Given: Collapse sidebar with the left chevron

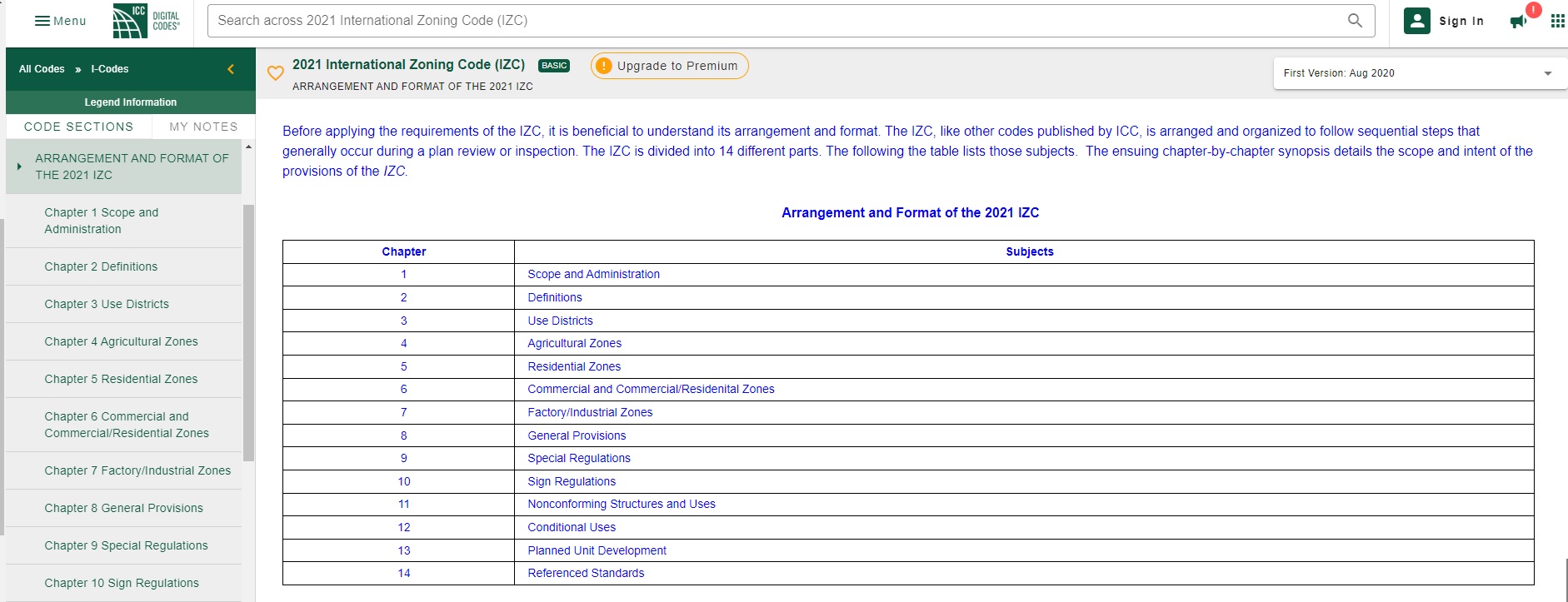Looking at the screenshot, I should pos(231,69).
